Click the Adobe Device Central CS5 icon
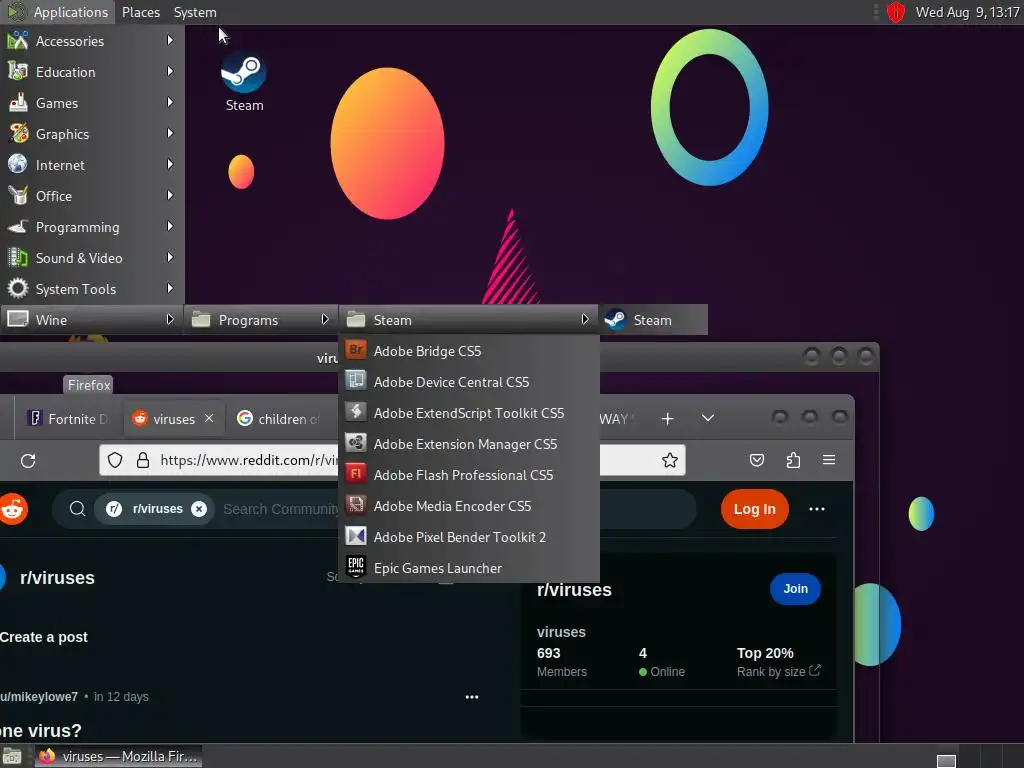 (x=356, y=381)
